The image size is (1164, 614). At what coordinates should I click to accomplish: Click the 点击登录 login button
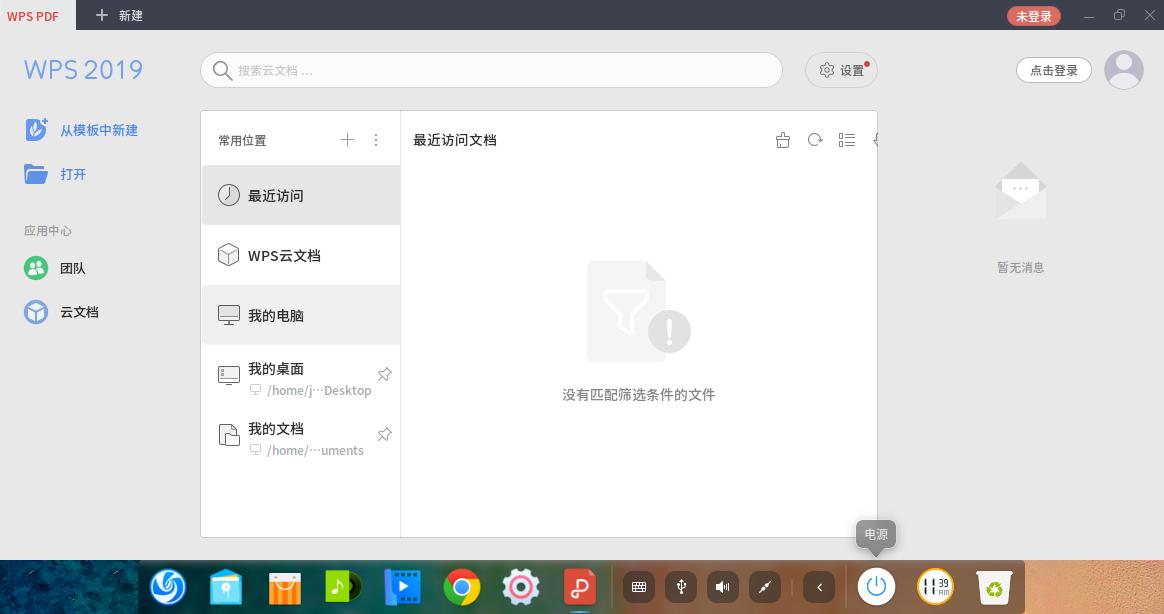point(1054,69)
